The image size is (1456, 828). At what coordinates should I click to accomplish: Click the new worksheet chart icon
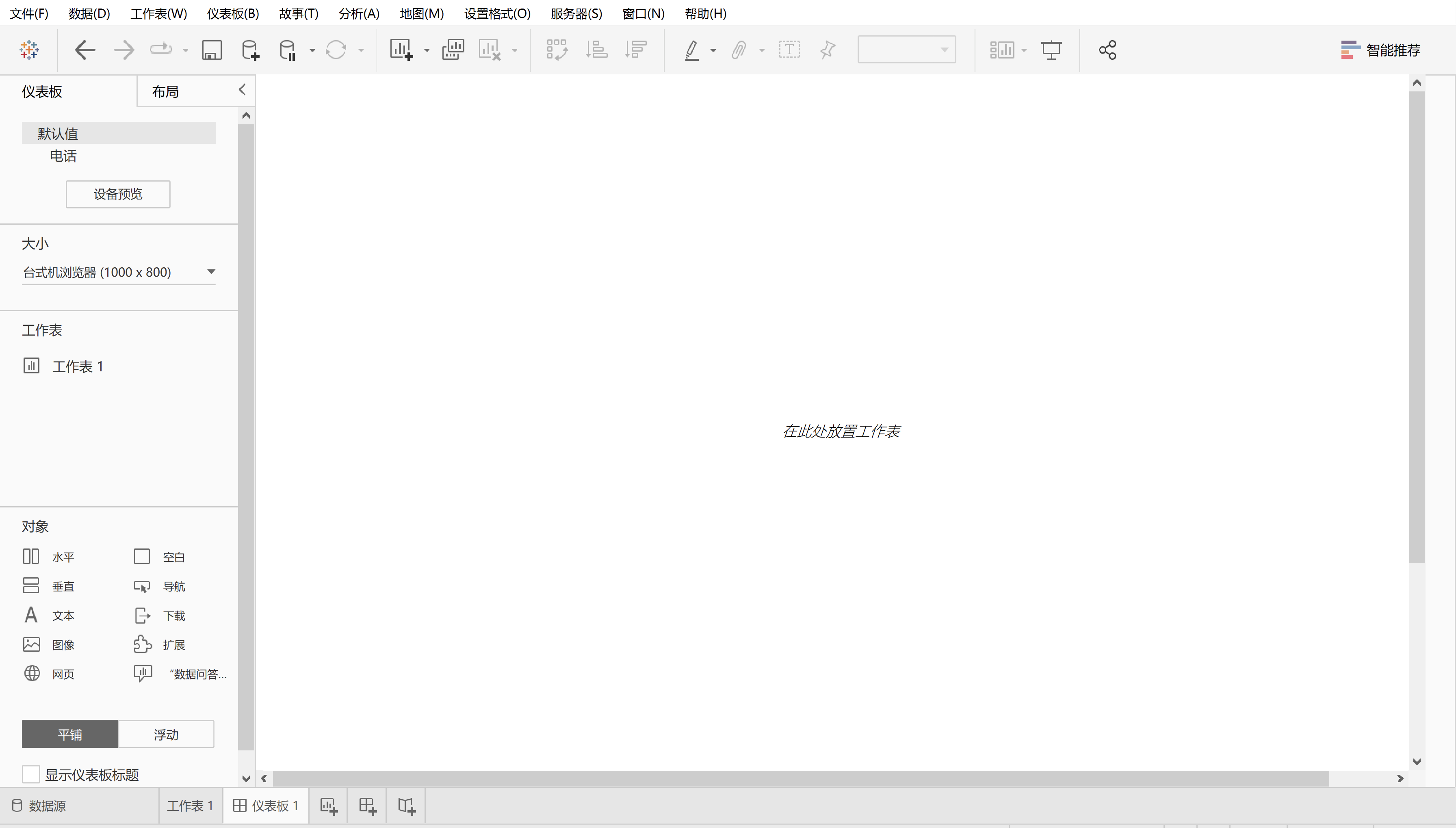[401, 50]
